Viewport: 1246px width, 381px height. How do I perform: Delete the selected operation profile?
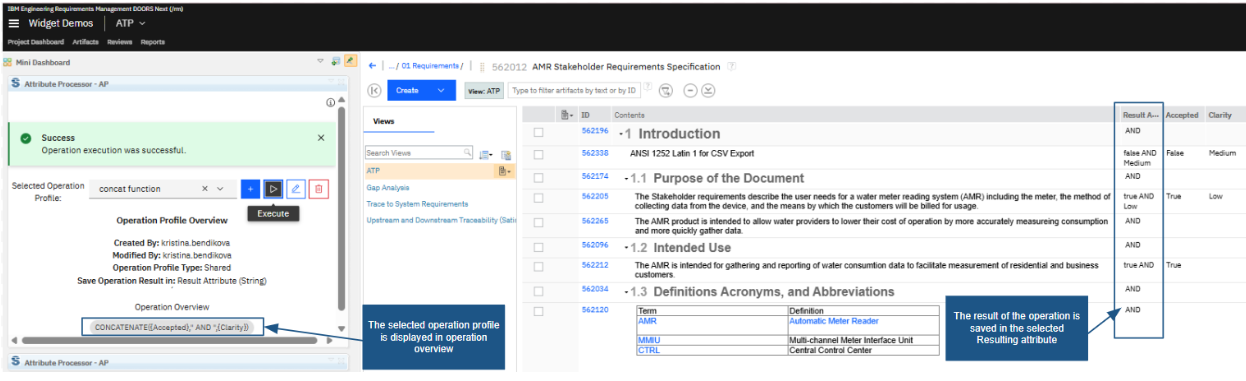[x=319, y=188]
